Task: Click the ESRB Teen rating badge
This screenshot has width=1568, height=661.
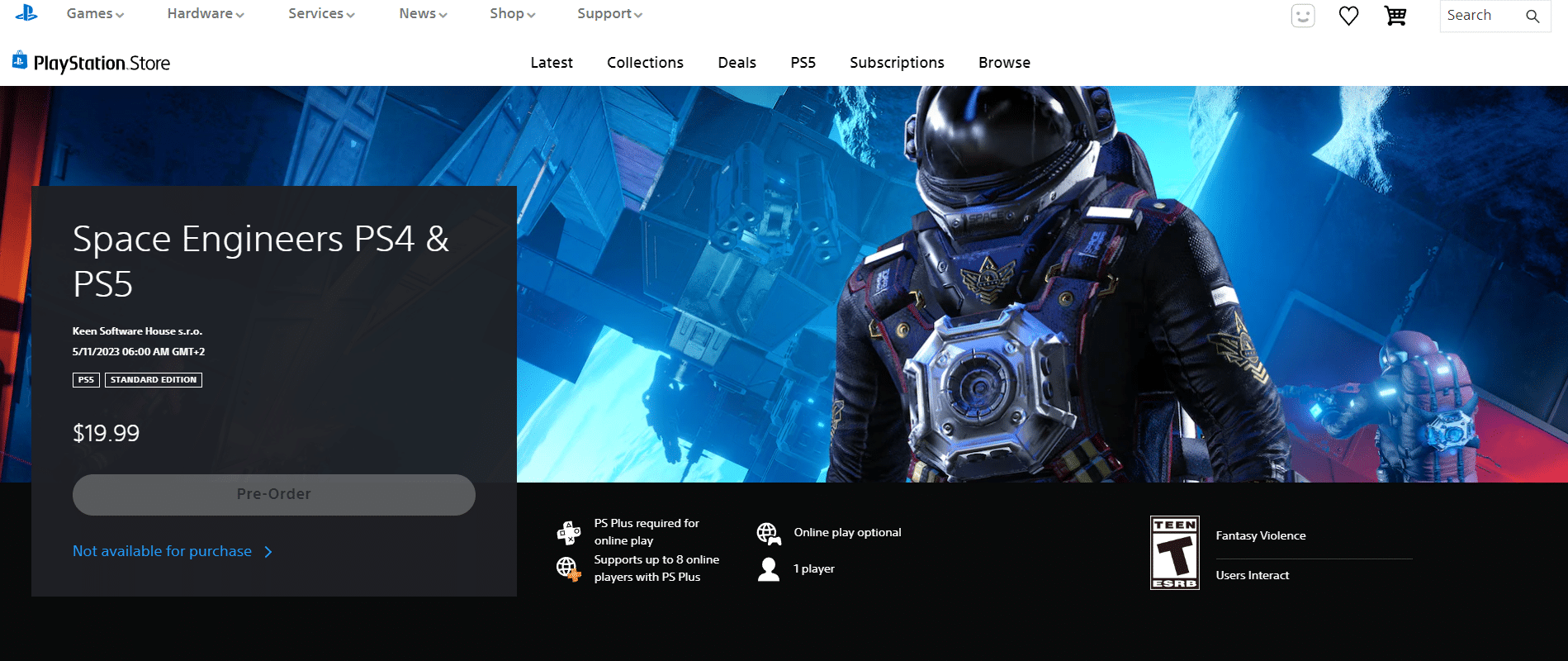Action: [1175, 553]
